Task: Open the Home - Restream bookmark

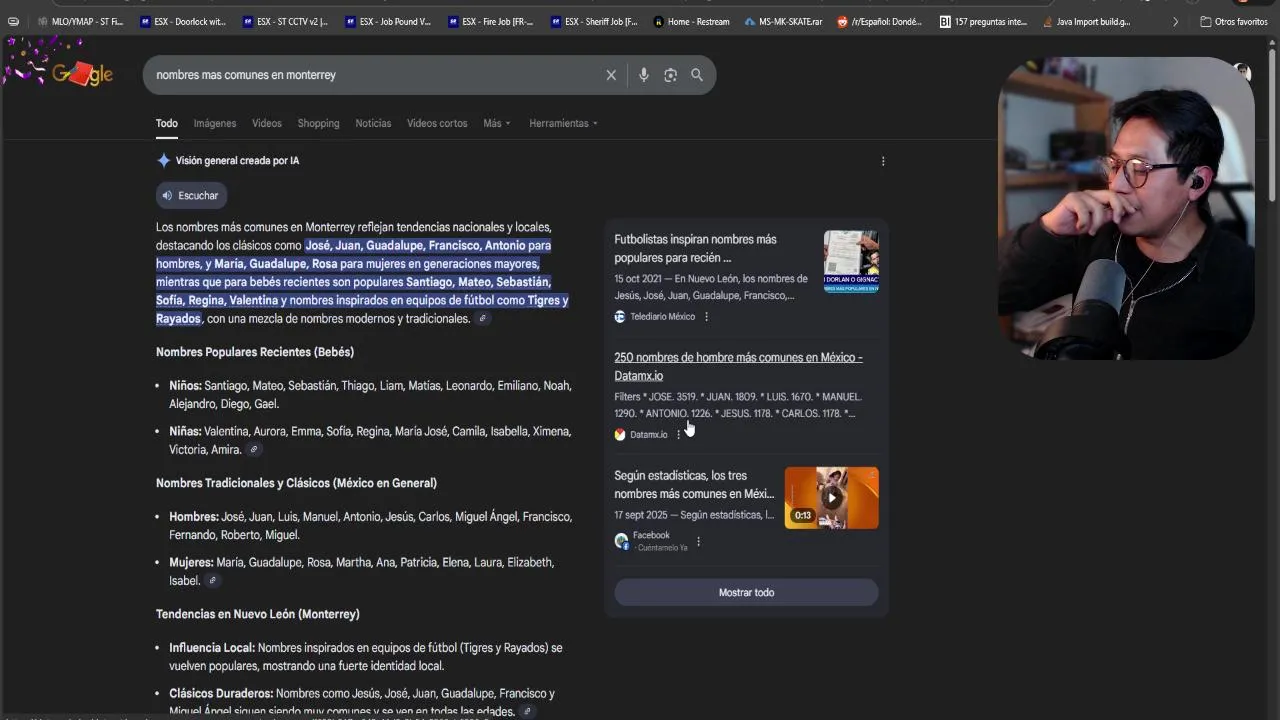Action: tap(691, 21)
